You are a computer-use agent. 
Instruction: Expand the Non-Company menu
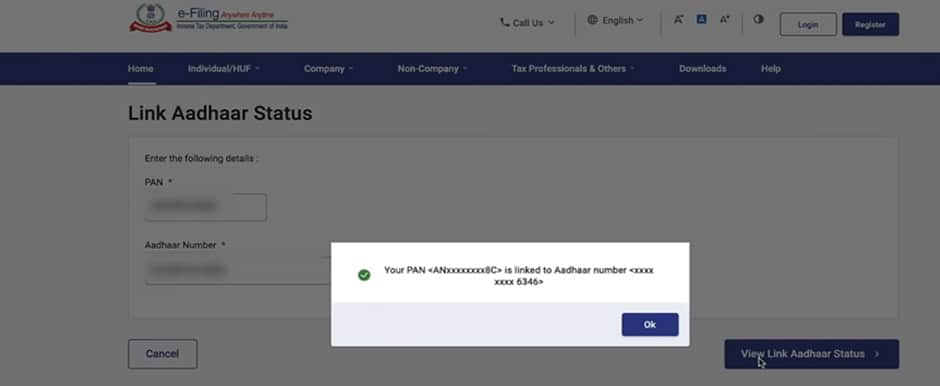tap(432, 68)
